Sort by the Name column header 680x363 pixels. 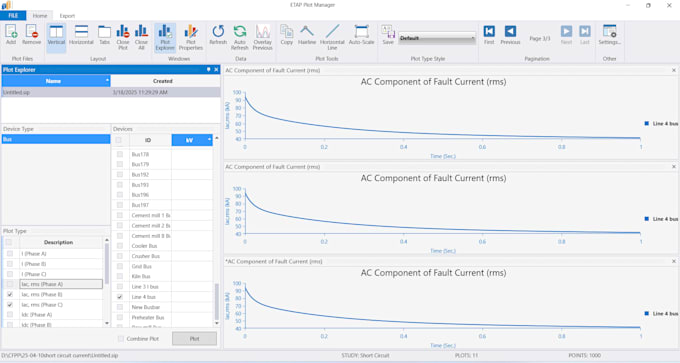[56, 81]
